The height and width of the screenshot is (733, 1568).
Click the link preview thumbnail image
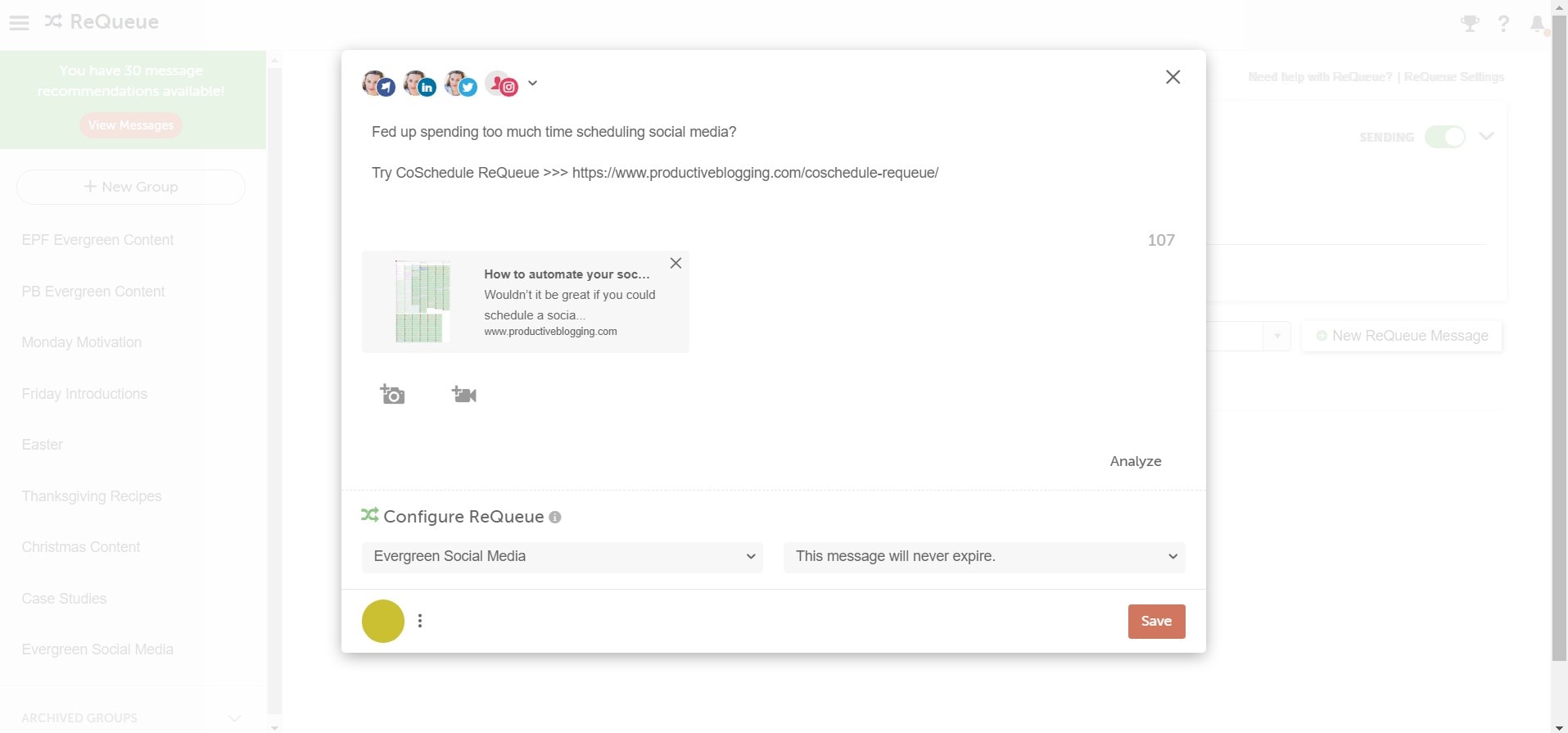coord(423,301)
